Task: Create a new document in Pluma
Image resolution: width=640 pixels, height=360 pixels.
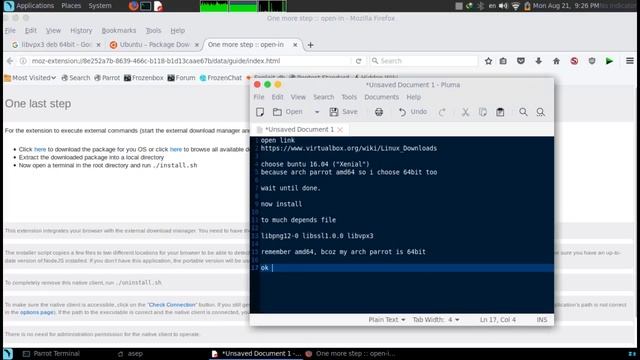Action: (260, 112)
